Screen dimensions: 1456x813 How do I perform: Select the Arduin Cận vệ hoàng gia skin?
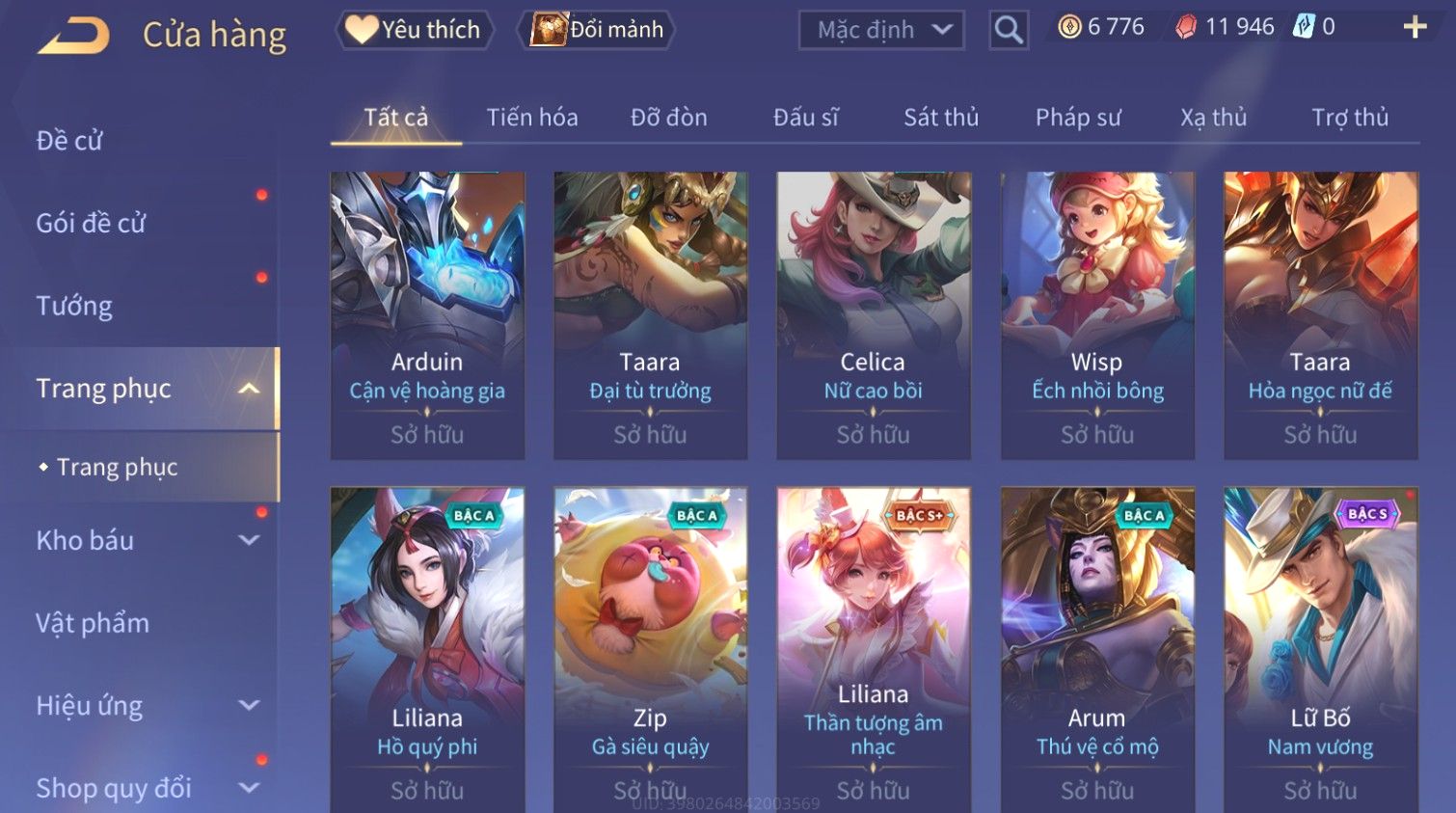click(427, 315)
